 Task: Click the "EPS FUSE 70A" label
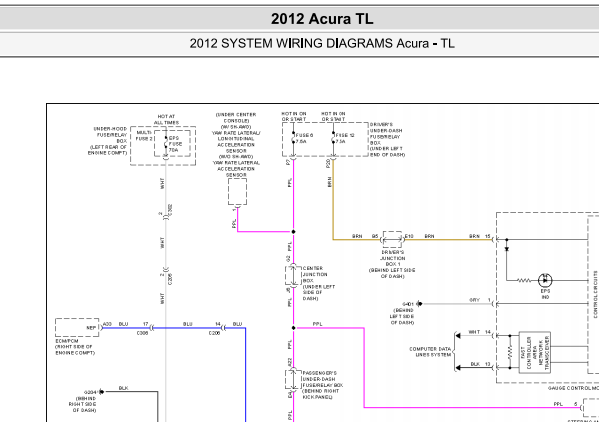(x=175, y=144)
